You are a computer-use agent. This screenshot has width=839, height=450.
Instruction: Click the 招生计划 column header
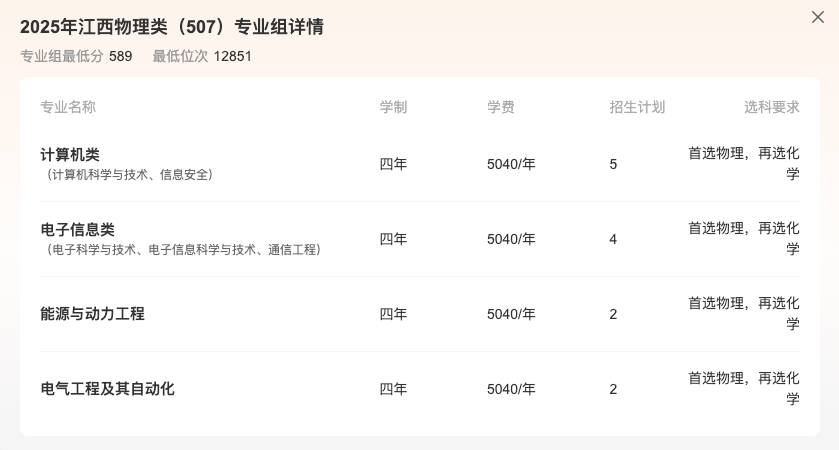tap(637, 107)
